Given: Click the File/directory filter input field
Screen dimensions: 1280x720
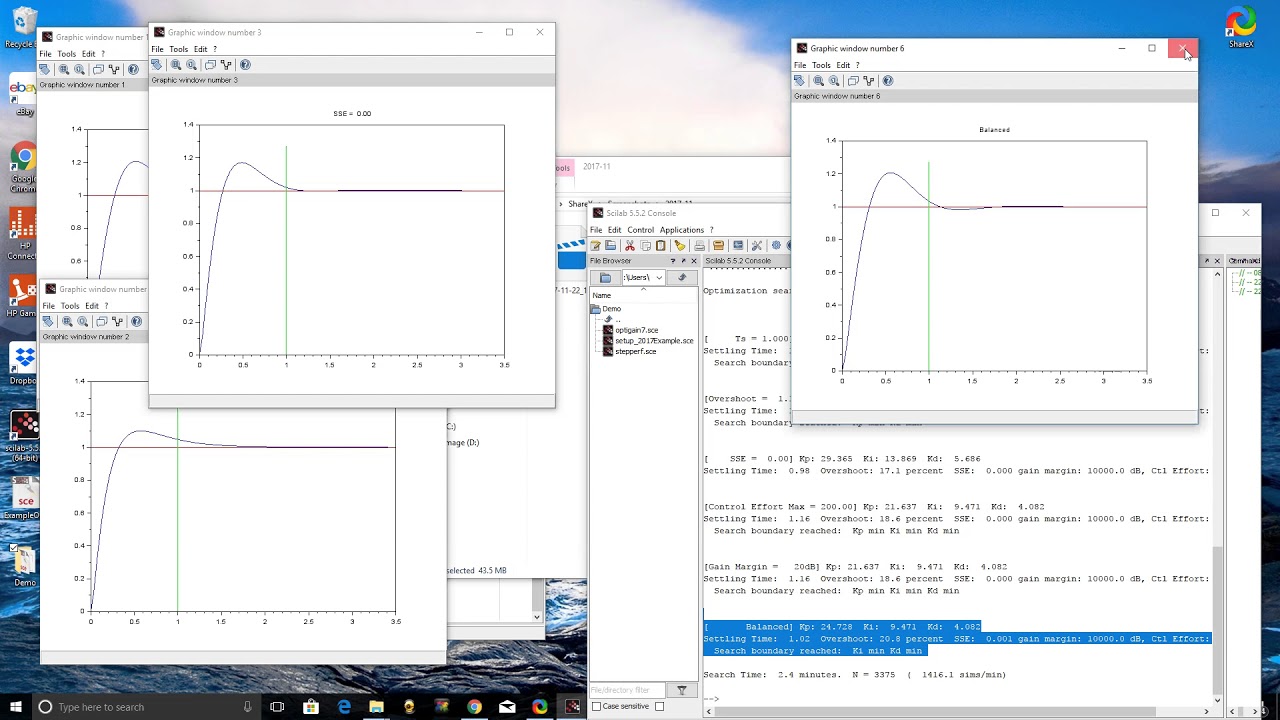Looking at the screenshot, I should 627,690.
